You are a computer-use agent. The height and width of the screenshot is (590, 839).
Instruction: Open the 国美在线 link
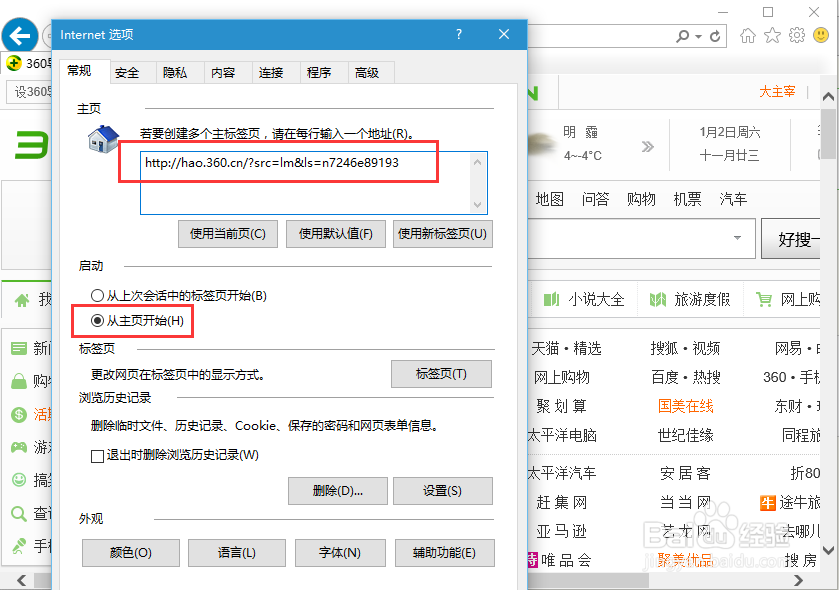[685, 407]
